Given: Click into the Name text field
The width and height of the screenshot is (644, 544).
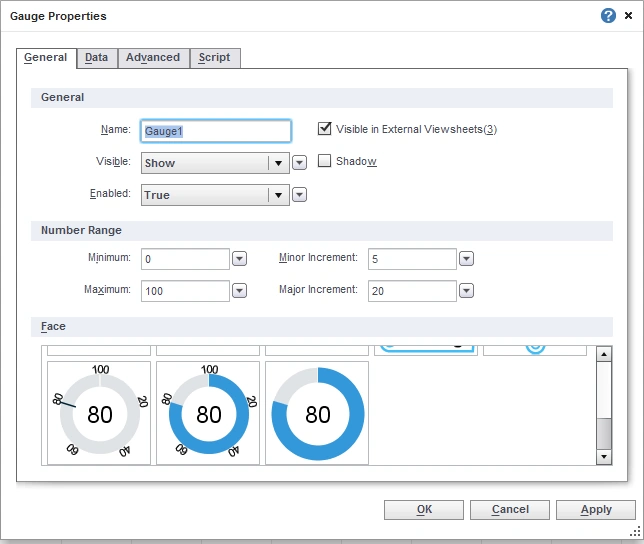Looking at the screenshot, I should pyautogui.click(x=215, y=131).
